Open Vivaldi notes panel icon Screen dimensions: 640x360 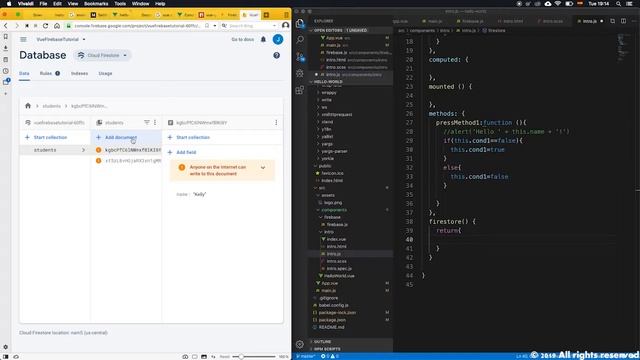6,60
